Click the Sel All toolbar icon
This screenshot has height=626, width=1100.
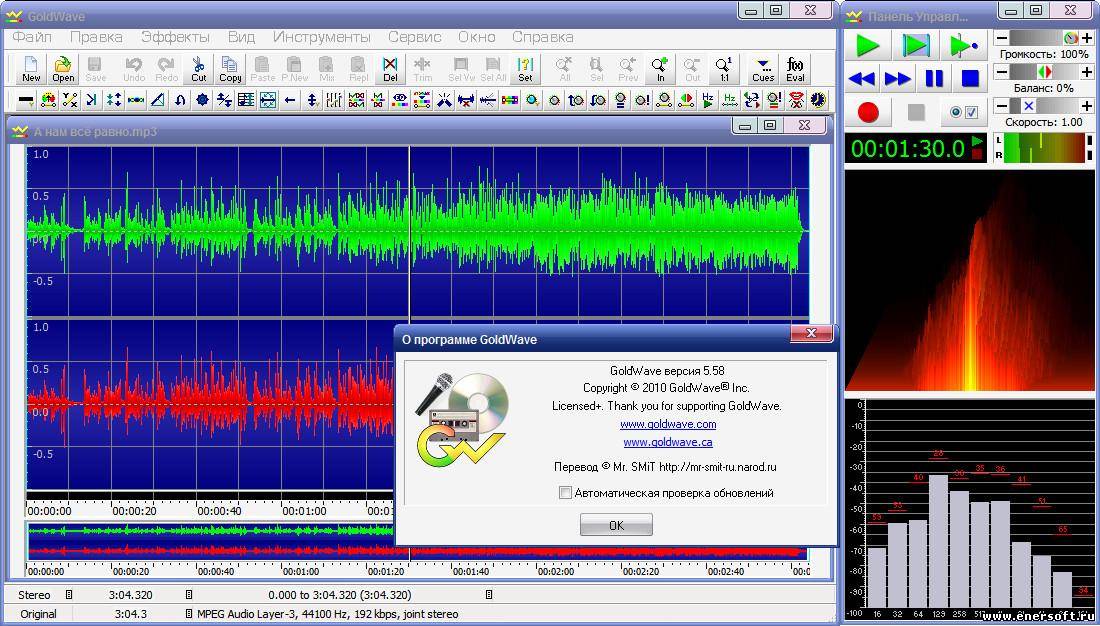pos(493,69)
